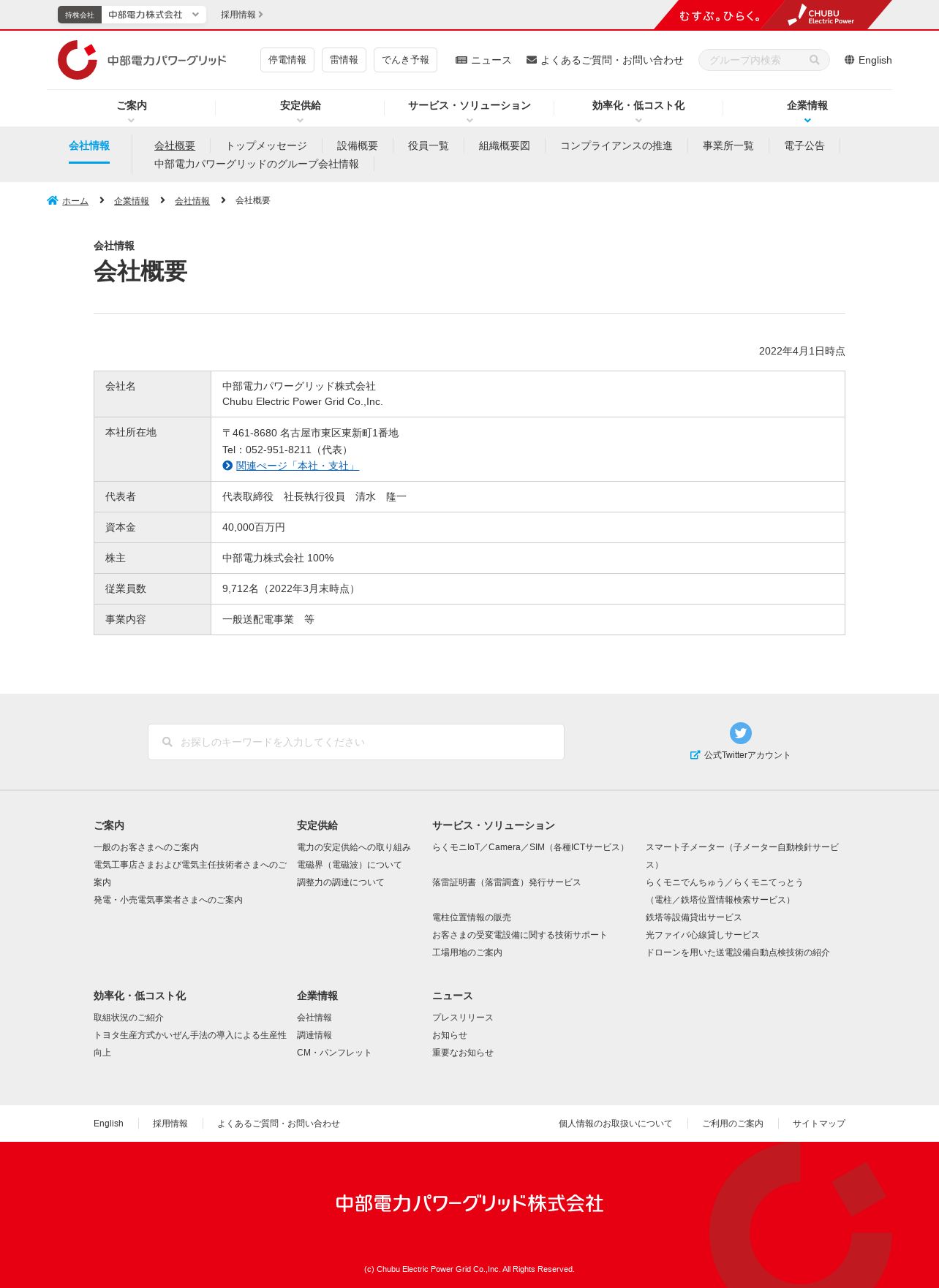Open 工場用地のご案内 footer link
939x1288 pixels.
pyautogui.click(x=467, y=952)
